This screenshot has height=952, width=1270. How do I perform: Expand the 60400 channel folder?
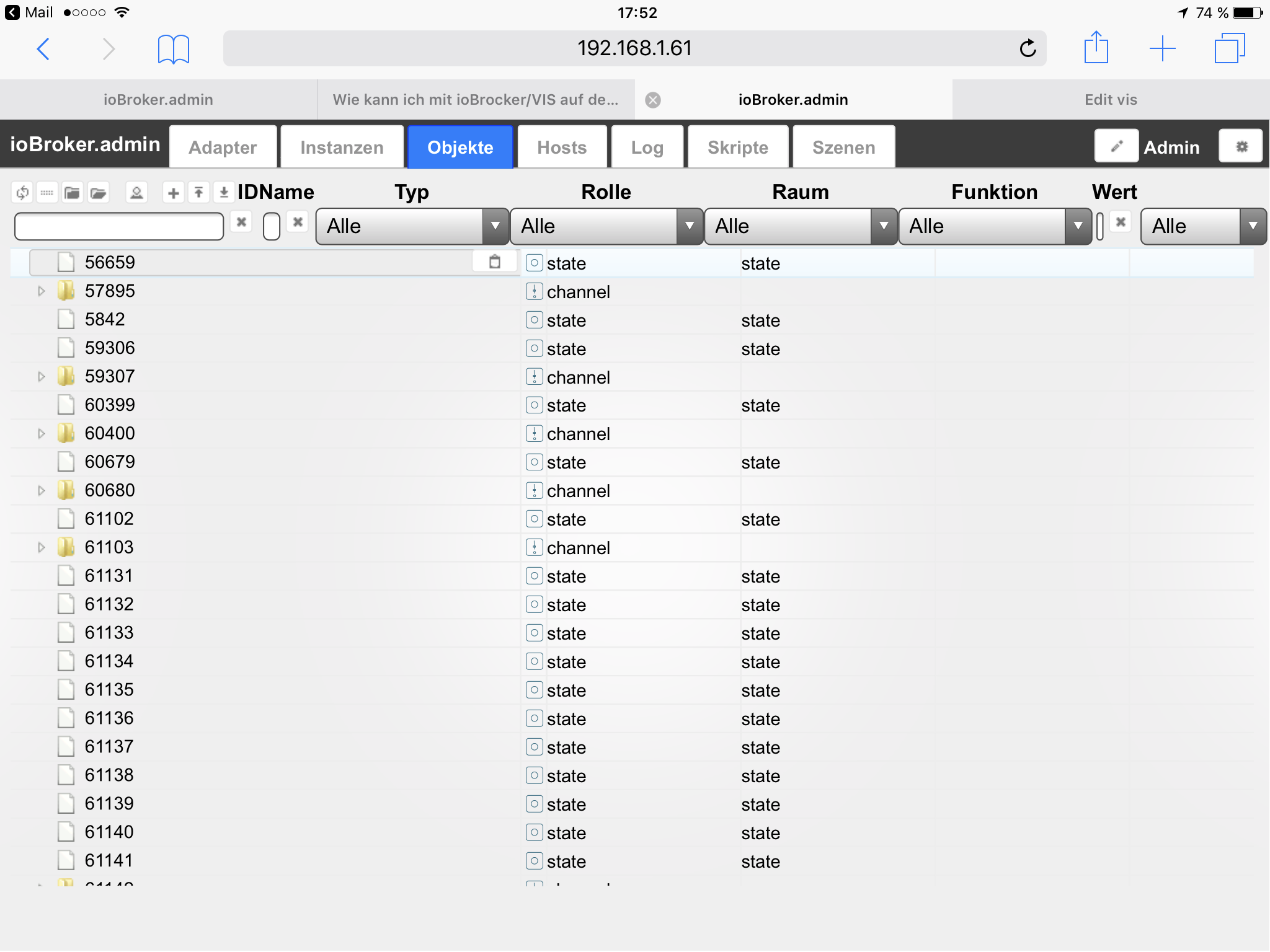[x=41, y=433]
